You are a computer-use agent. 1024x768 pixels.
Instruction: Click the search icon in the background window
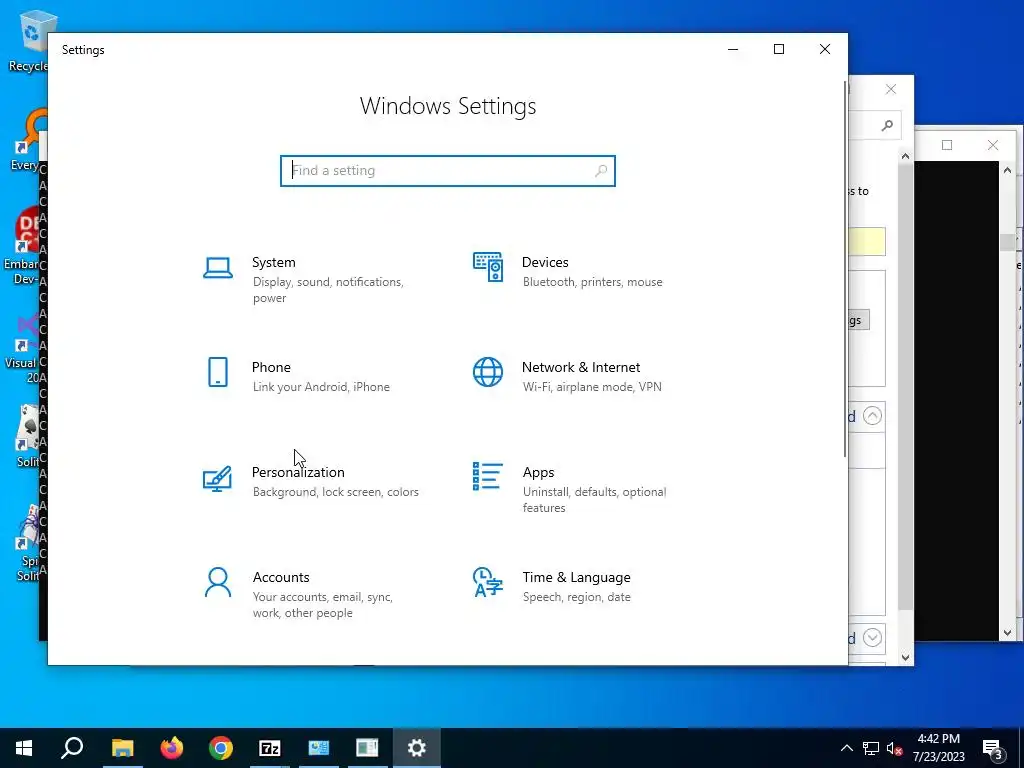[x=887, y=125]
